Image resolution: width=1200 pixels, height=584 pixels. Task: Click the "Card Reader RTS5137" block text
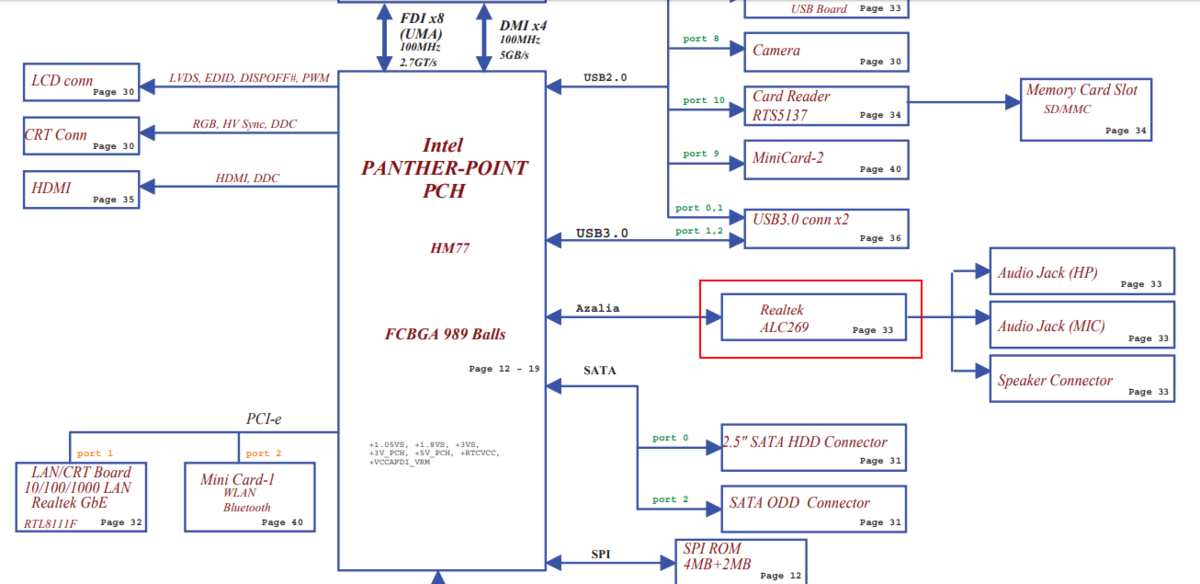pos(791,105)
